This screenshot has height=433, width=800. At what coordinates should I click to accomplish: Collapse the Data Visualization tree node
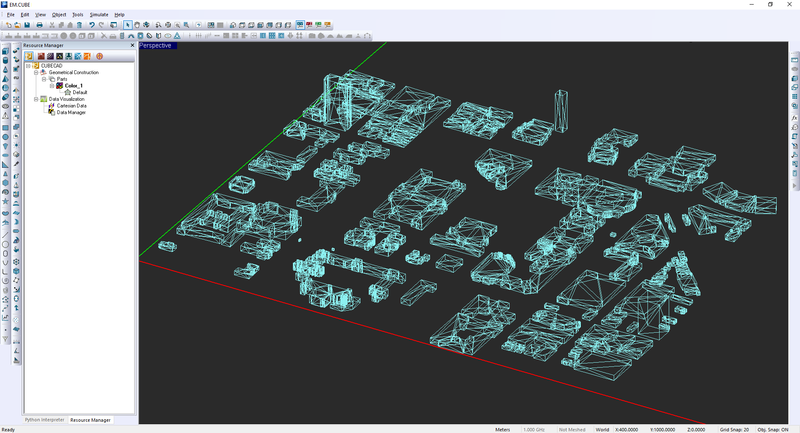coord(35,99)
